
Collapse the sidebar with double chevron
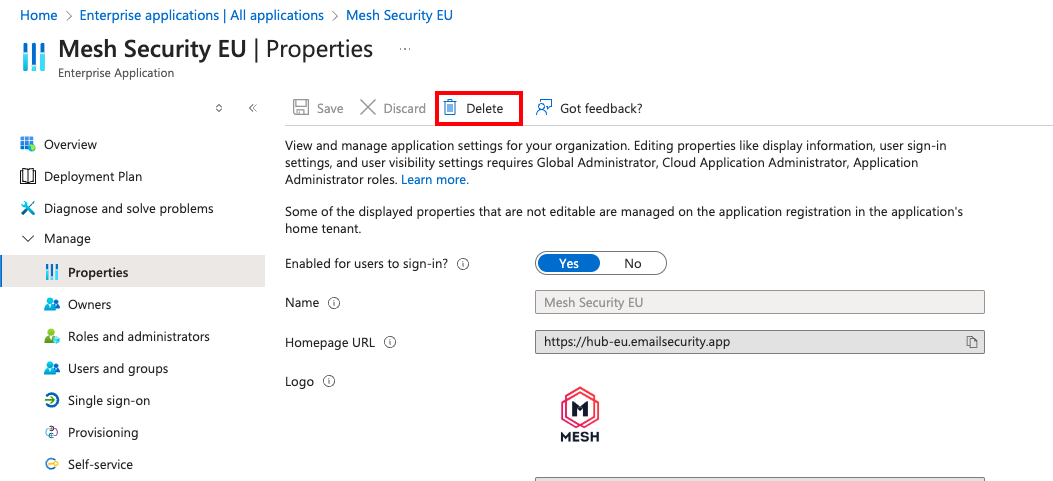252,108
